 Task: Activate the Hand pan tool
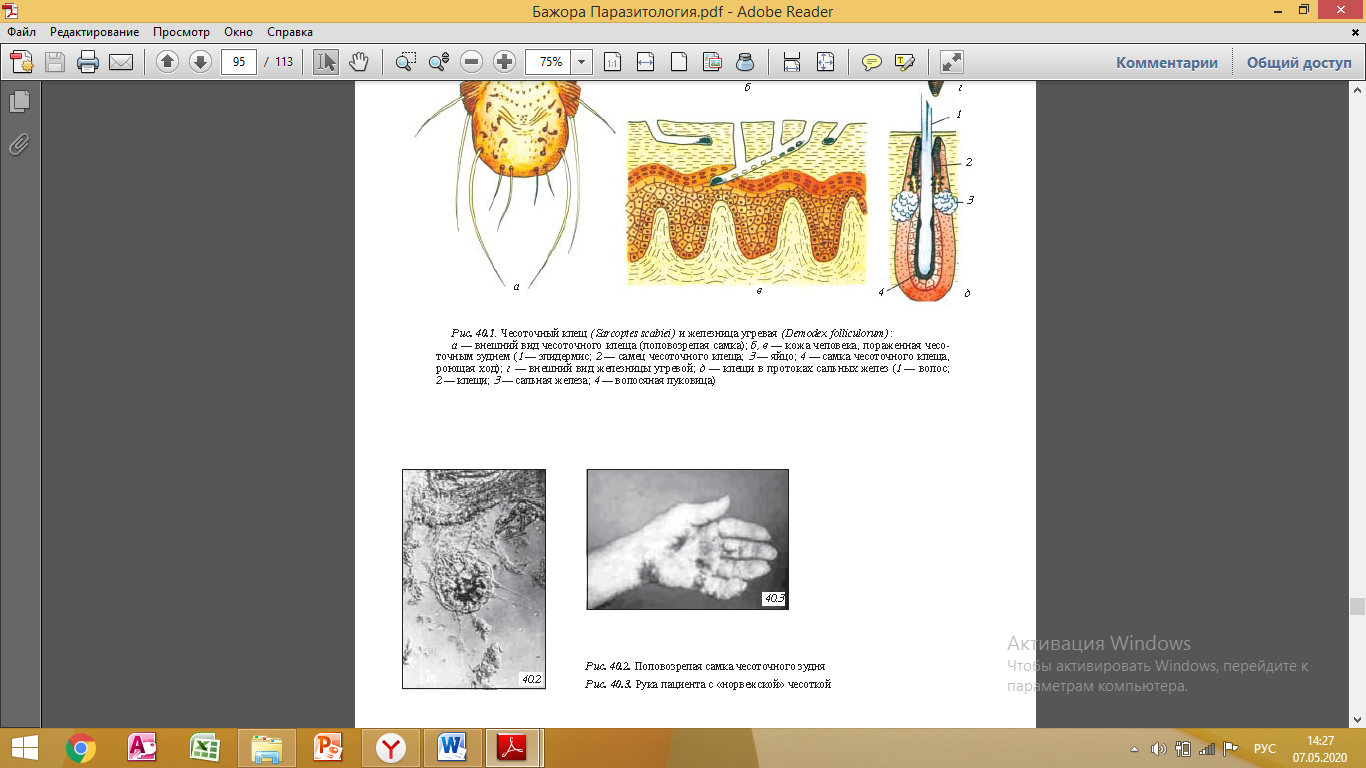358,62
